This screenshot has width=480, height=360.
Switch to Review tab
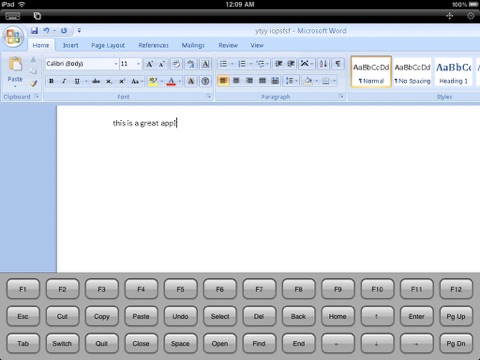(228, 45)
